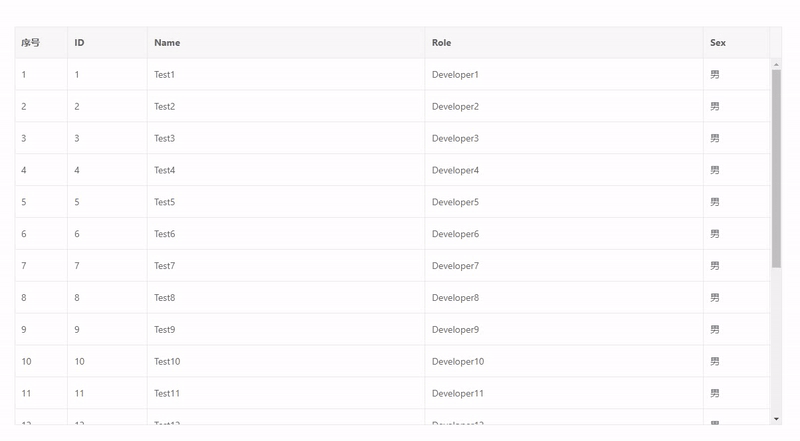The height and width of the screenshot is (441, 800).
Task: Click the 序号 column header
Action: 30,43
